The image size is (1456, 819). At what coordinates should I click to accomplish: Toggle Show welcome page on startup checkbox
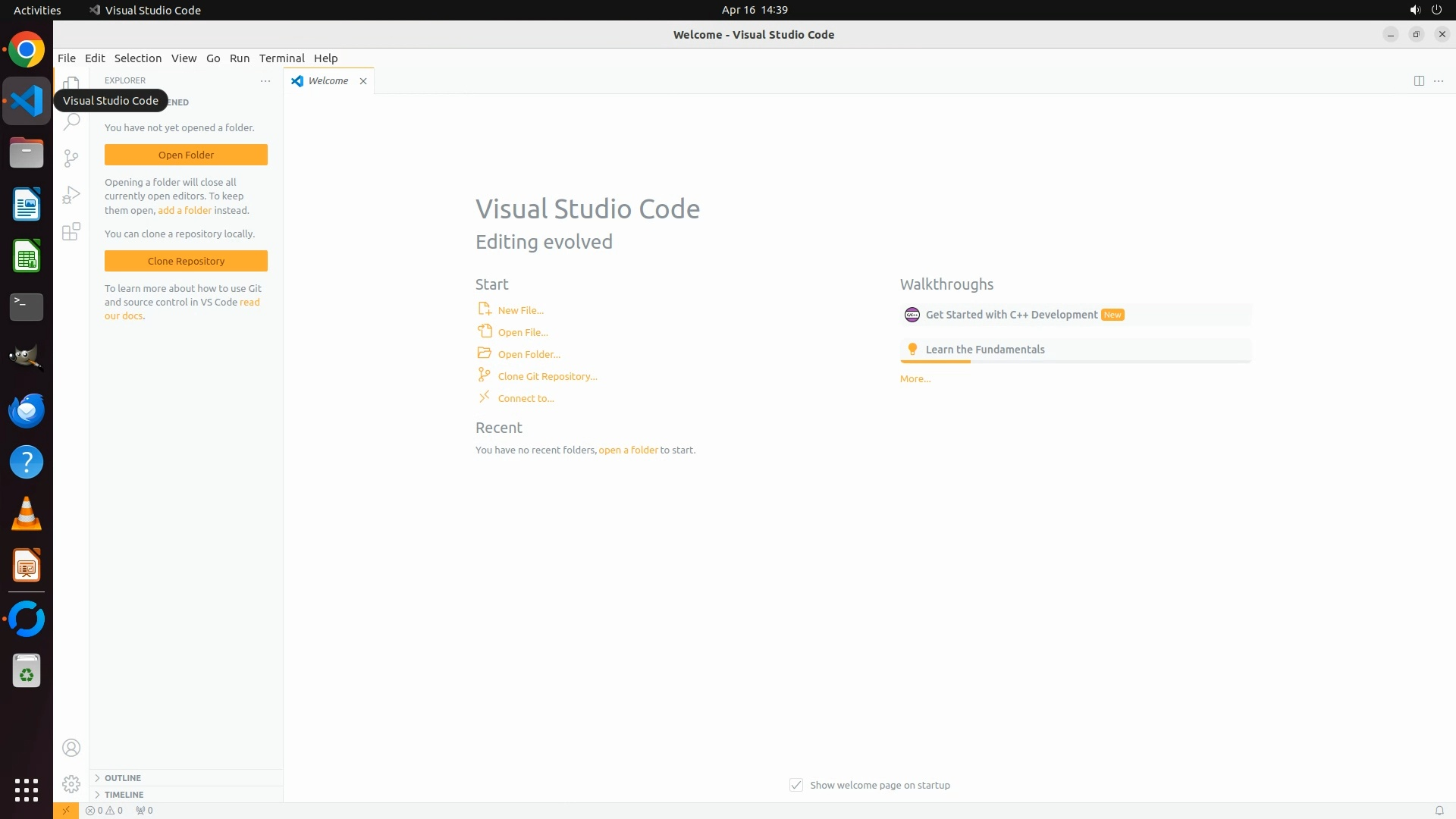pyautogui.click(x=796, y=785)
